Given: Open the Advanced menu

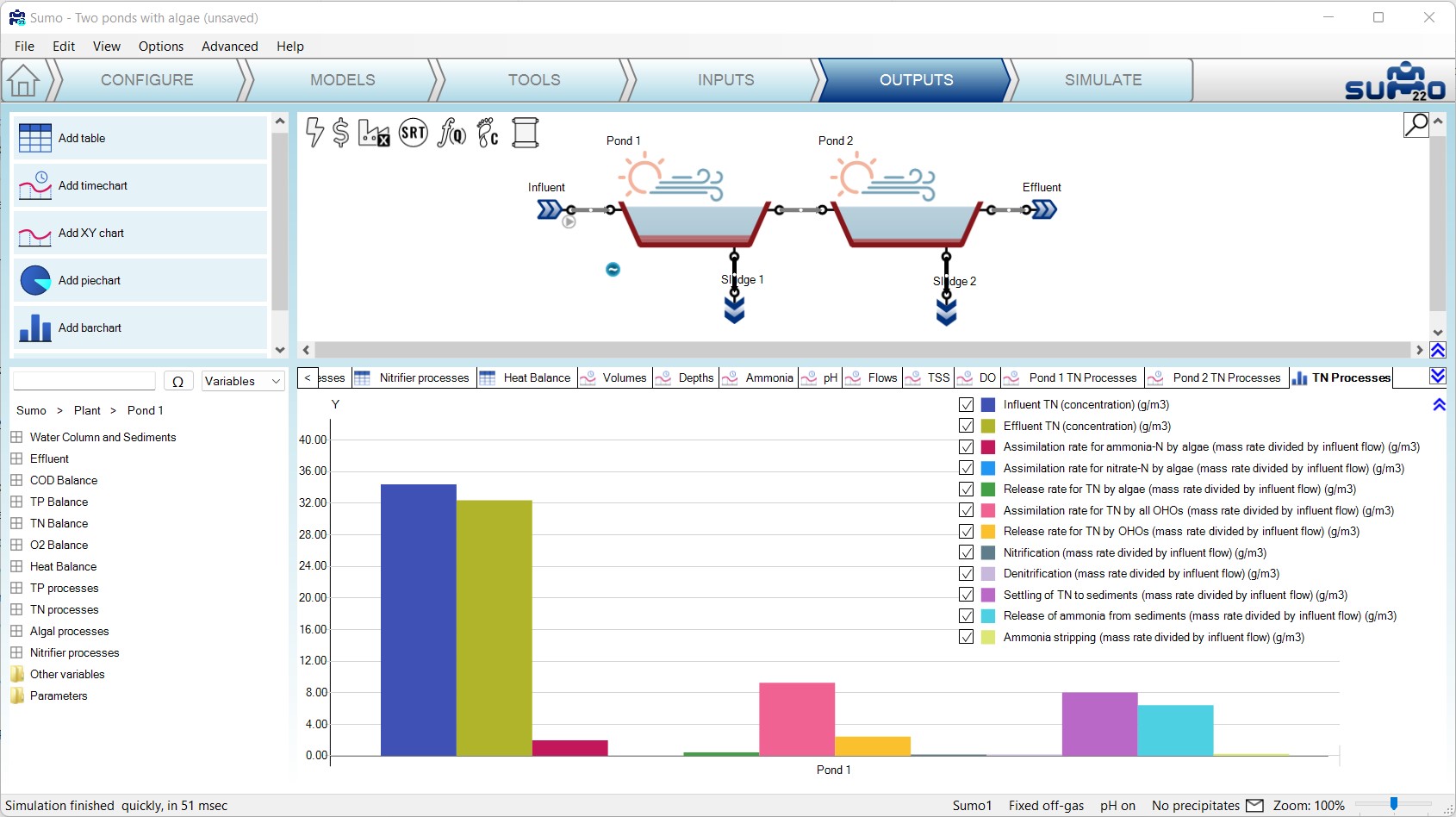Looking at the screenshot, I should (x=229, y=47).
